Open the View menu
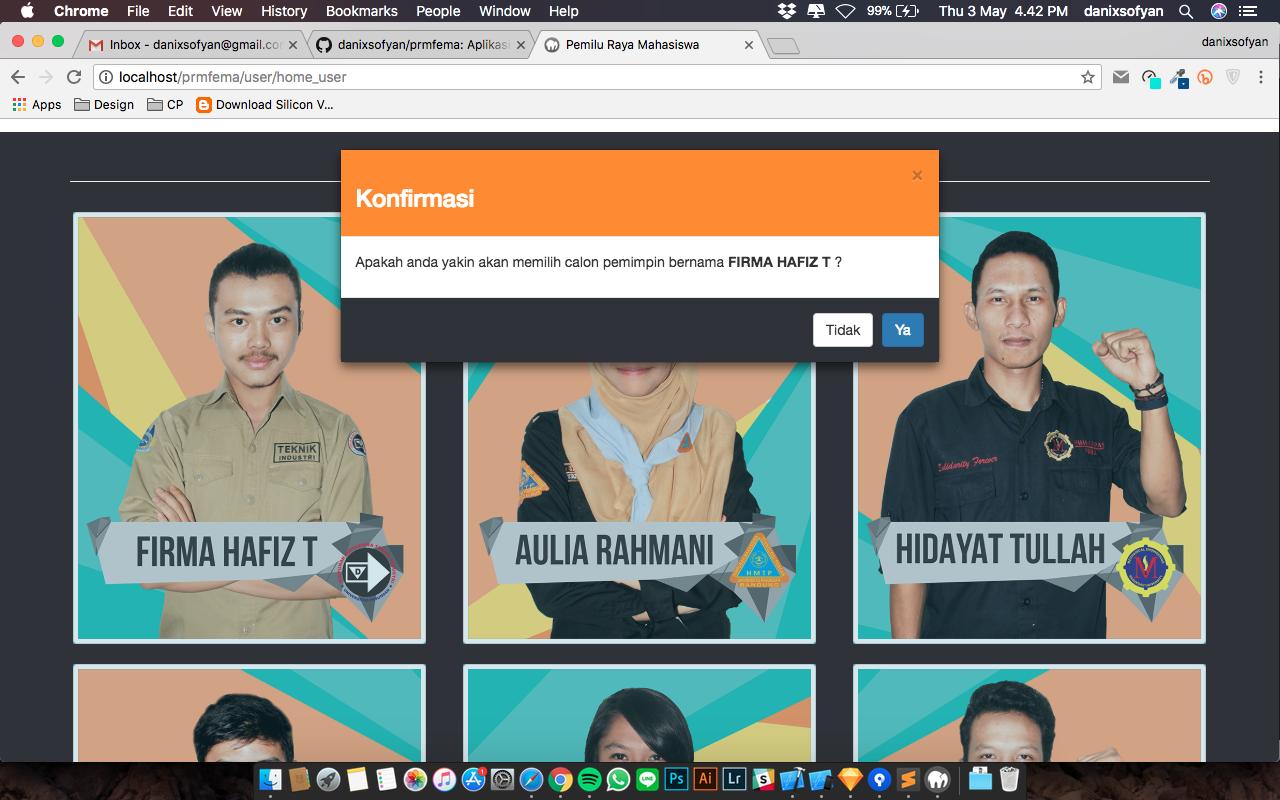1280x800 pixels. point(227,11)
